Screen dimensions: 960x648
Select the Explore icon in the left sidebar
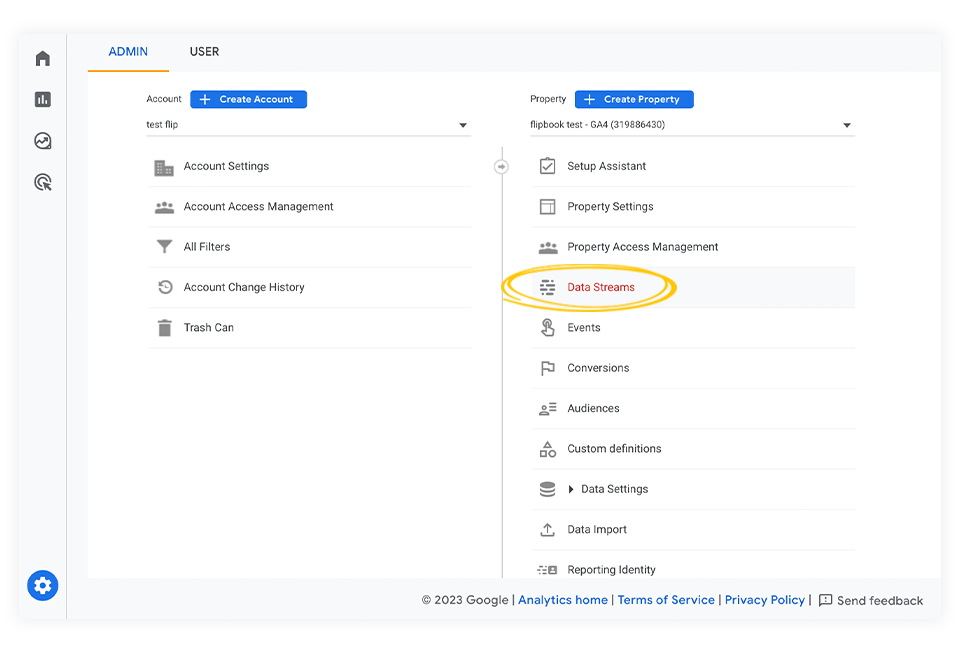pos(42,141)
